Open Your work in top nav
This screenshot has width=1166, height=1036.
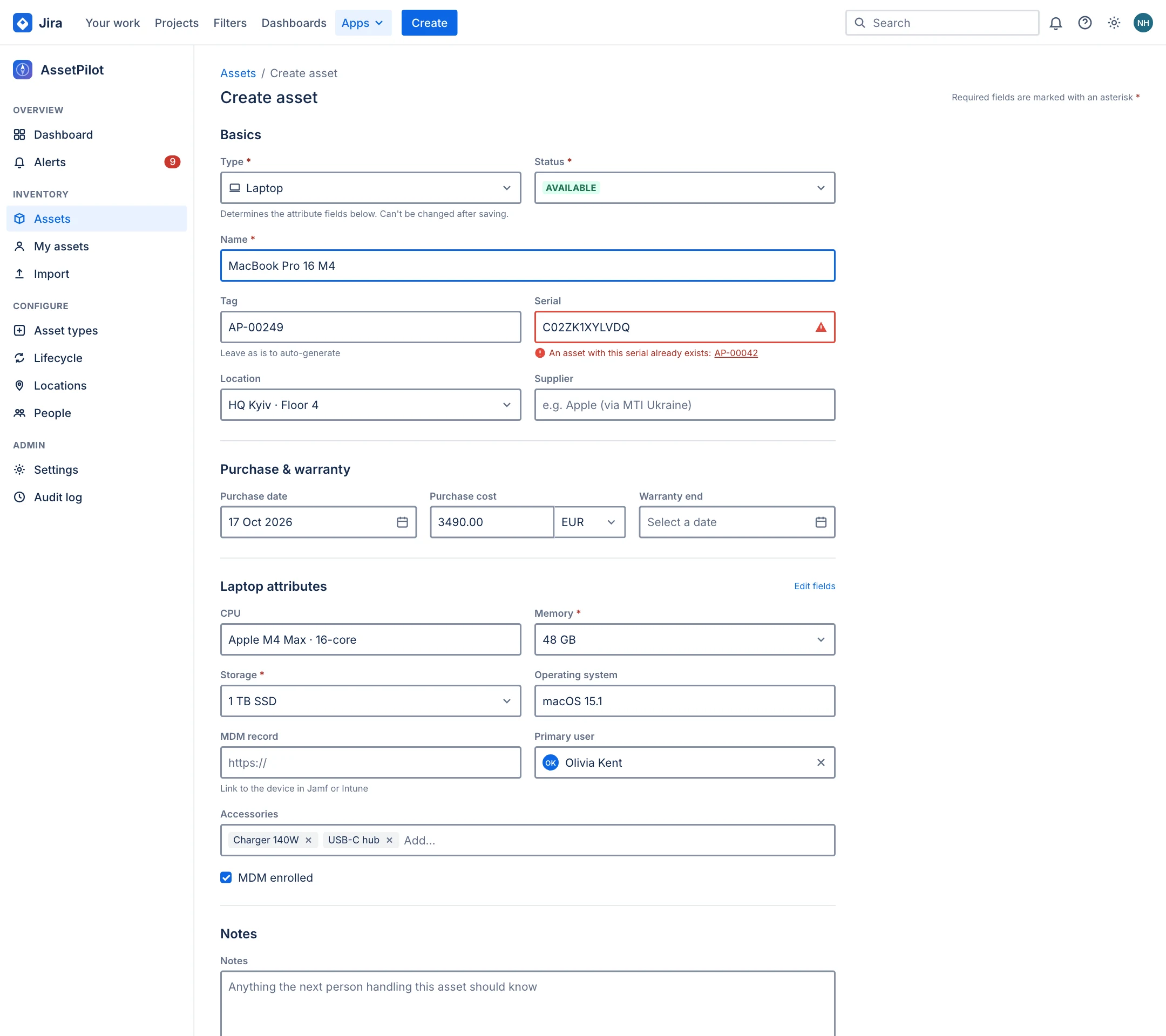112,23
